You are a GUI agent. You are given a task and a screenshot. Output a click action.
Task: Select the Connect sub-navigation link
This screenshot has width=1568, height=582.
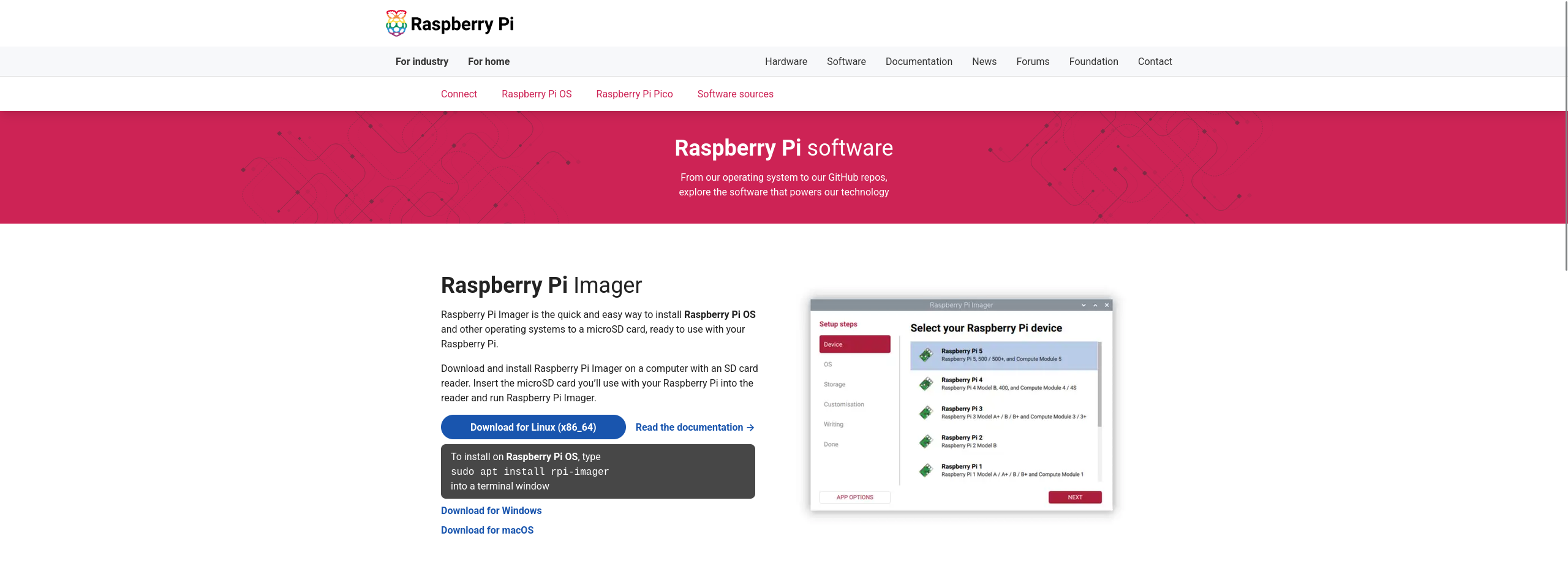459,94
